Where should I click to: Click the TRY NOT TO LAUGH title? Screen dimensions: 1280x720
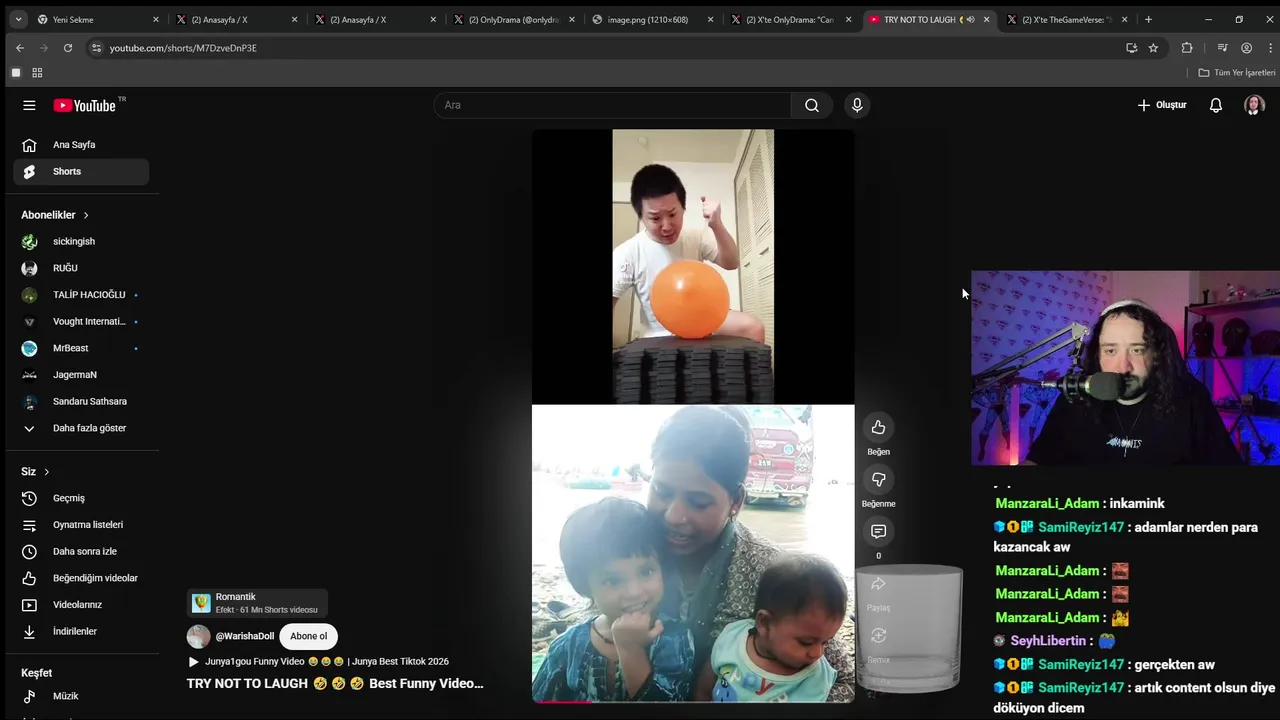point(335,684)
